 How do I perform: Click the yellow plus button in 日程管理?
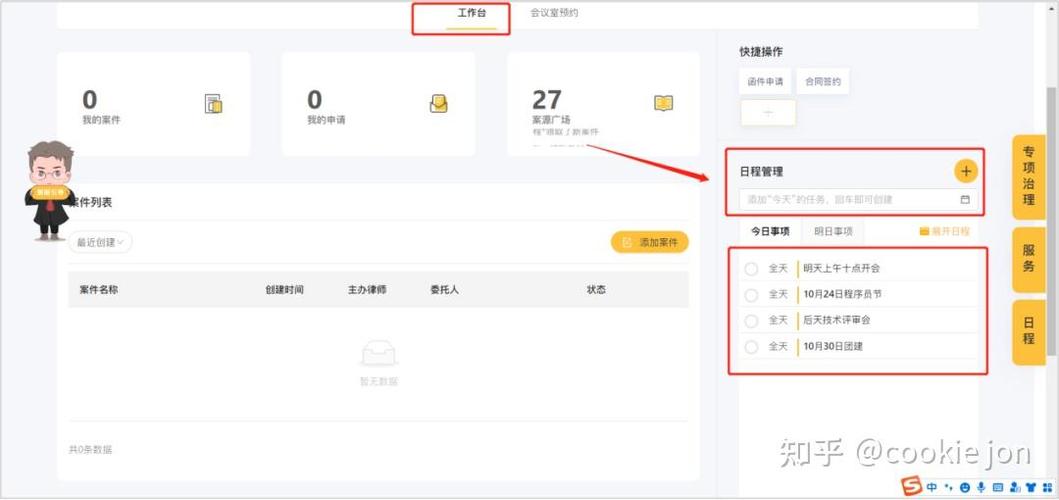tap(966, 171)
